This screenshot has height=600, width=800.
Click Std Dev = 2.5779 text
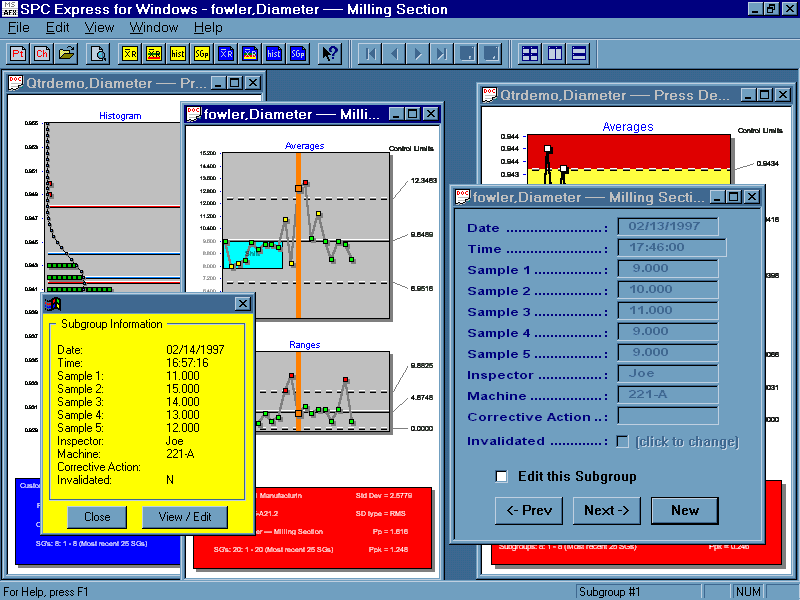coord(384,495)
